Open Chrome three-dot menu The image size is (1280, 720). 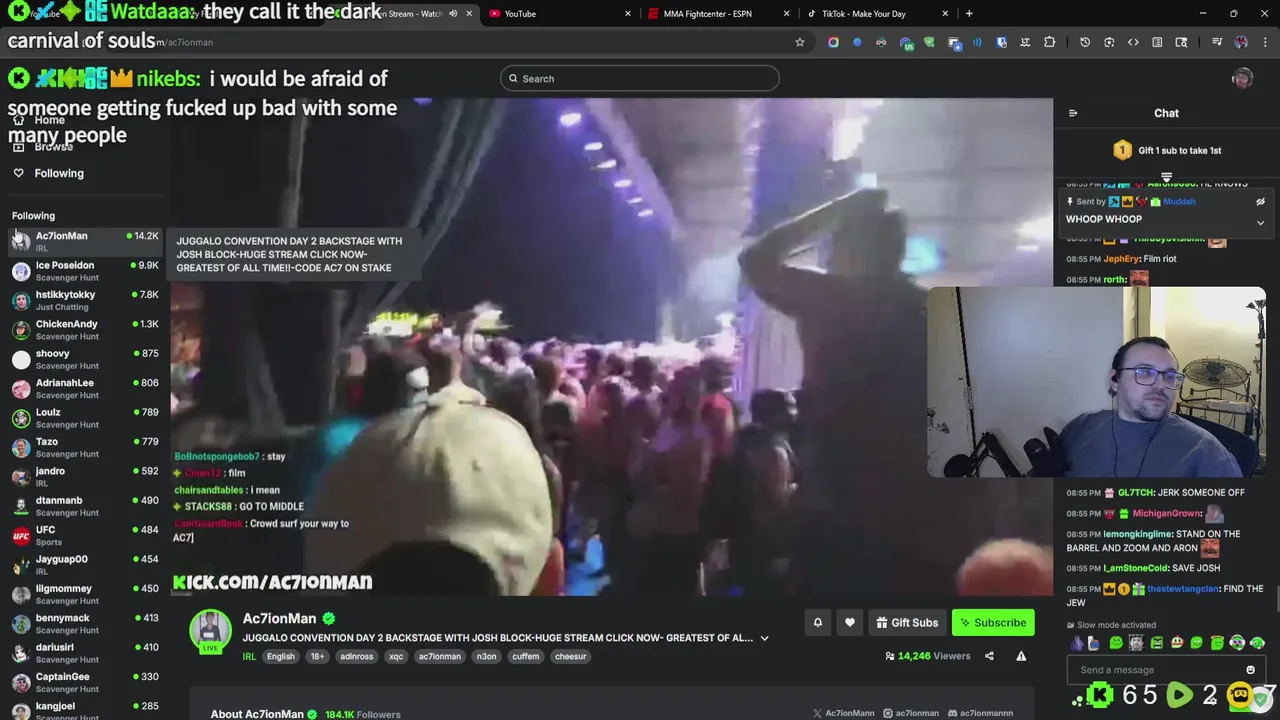pos(1266,42)
